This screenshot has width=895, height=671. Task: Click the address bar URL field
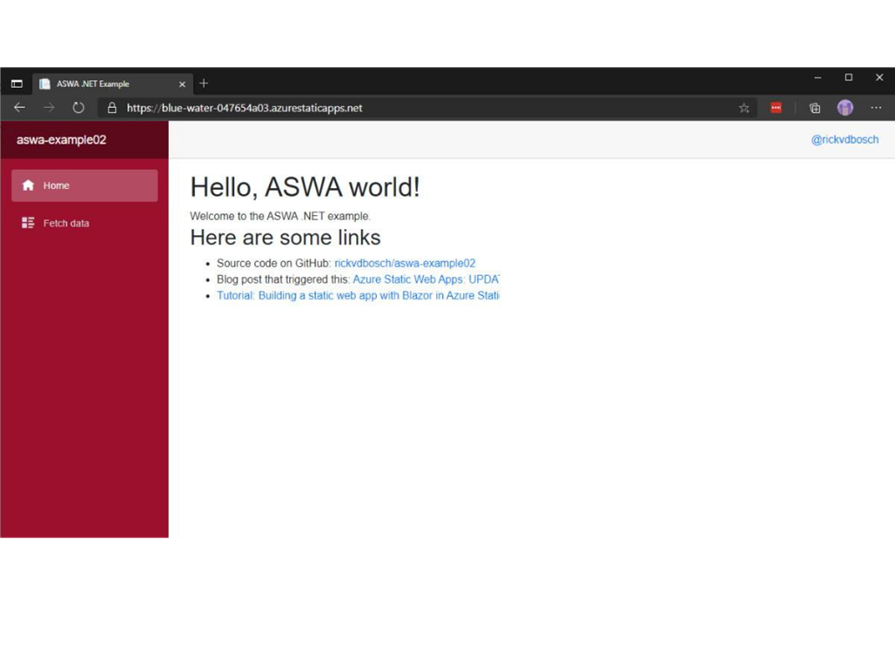[x=427, y=108]
